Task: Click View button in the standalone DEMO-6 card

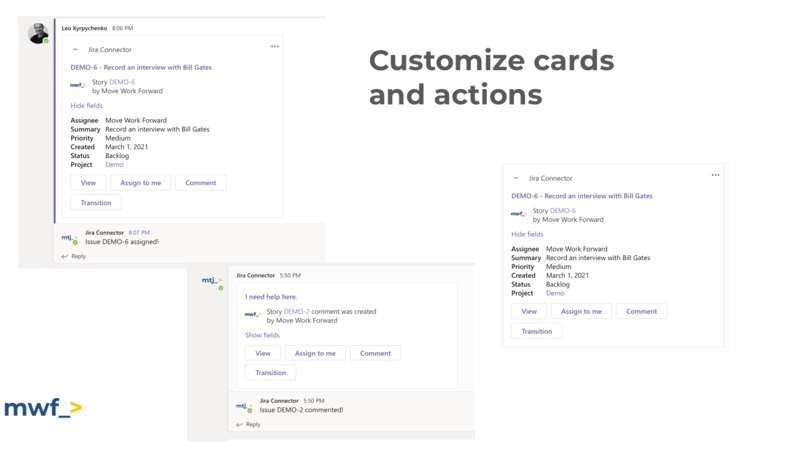Action: coord(529,311)
